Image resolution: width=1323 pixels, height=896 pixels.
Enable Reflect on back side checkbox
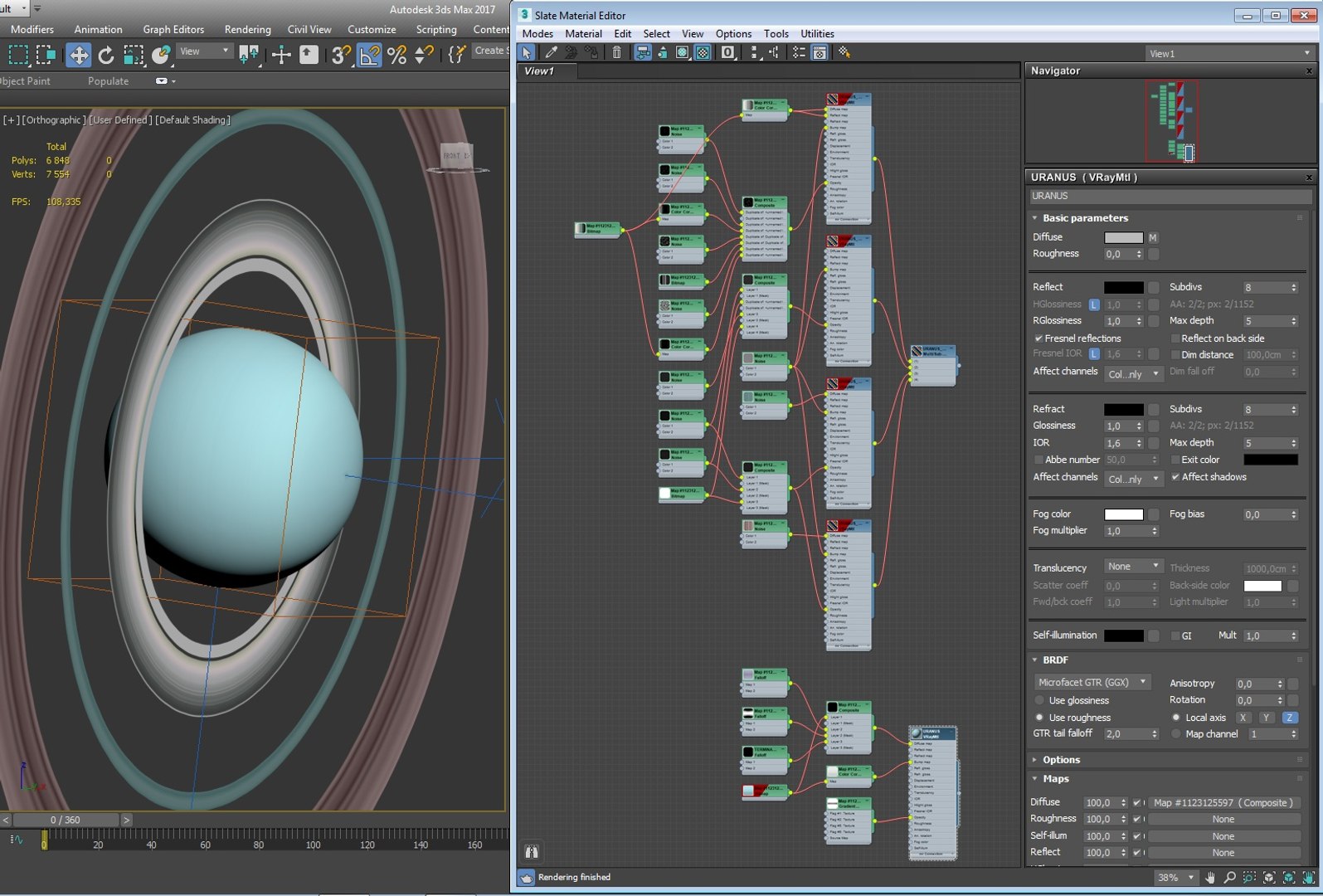(x=1175, y=338)
